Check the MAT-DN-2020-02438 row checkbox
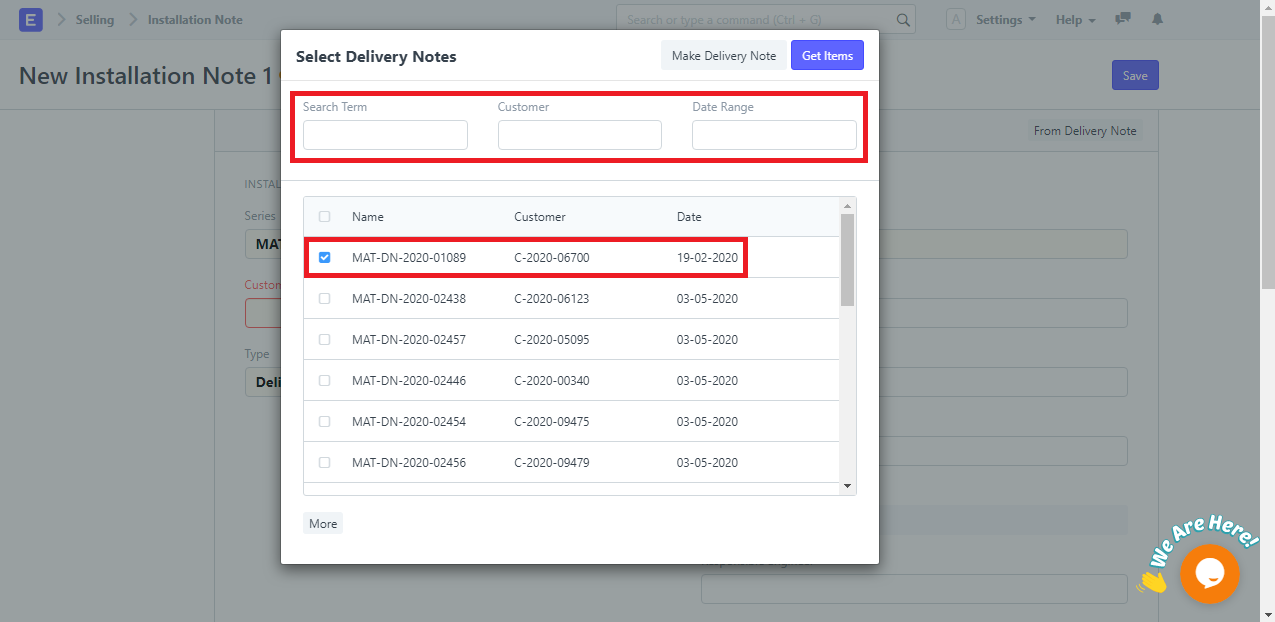 (324, 299)
